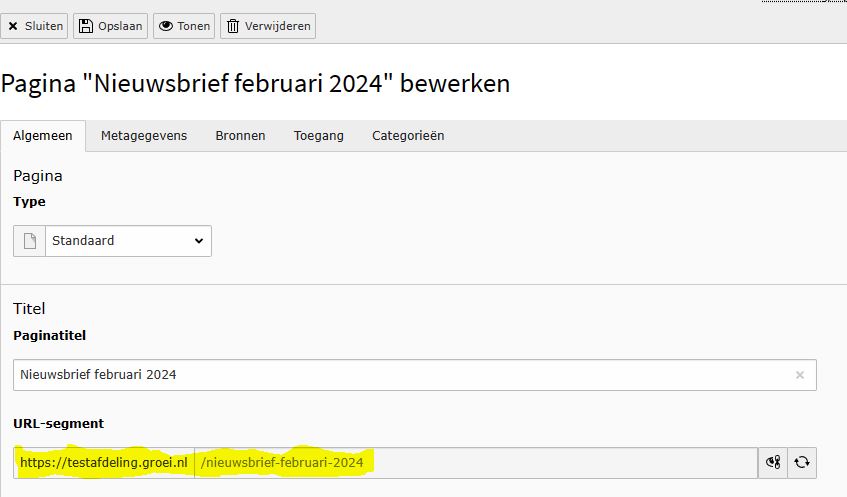Open the Type dropdown showing Standaard

tap(128, 241)
